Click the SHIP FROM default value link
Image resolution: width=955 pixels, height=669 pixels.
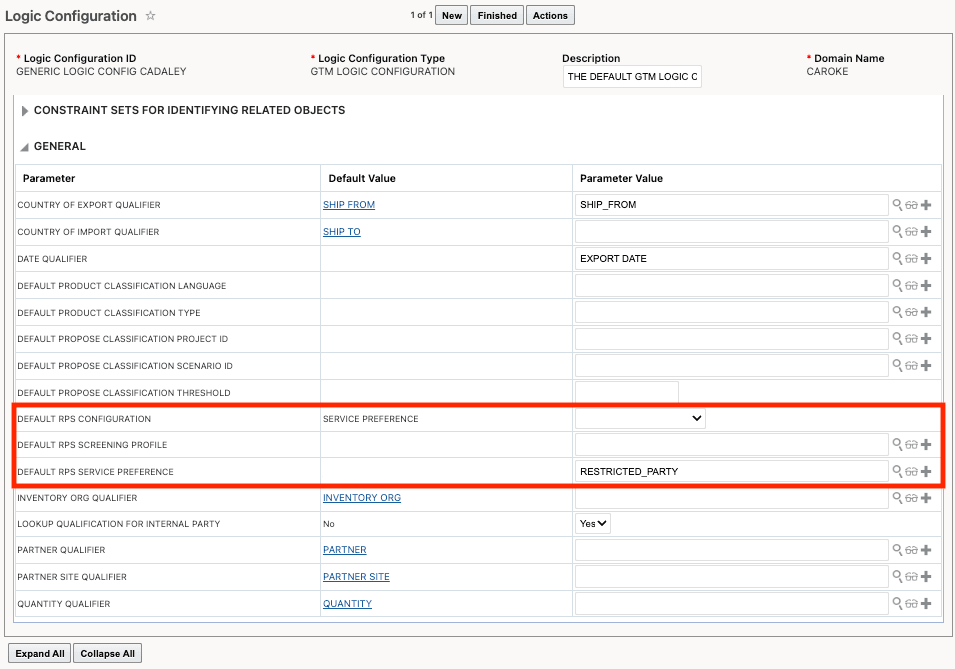349,204
